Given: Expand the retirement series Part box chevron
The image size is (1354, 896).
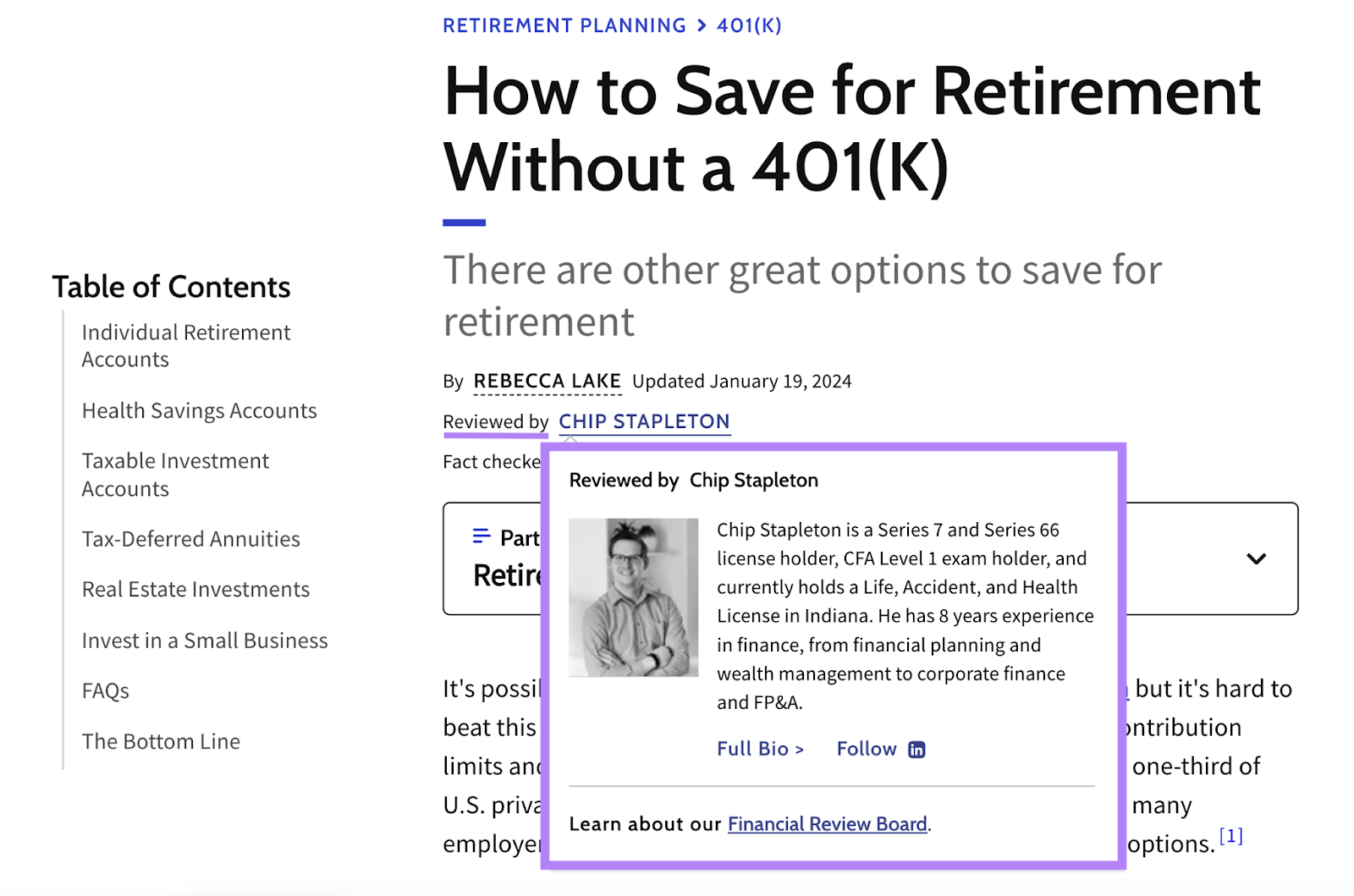Looking at the screenshot, I should click(x=1256, y=558).
